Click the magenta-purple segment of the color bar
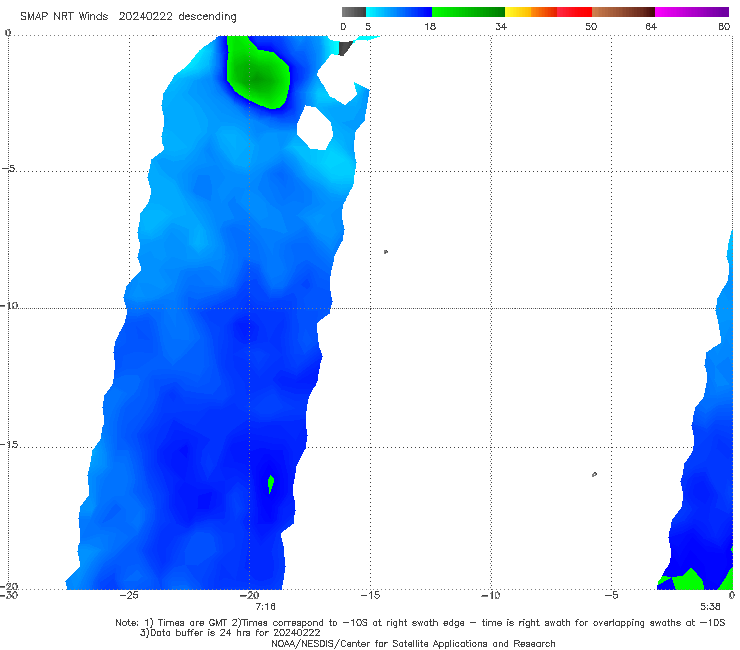The image size is (740, 650). (x=692, y=12)
